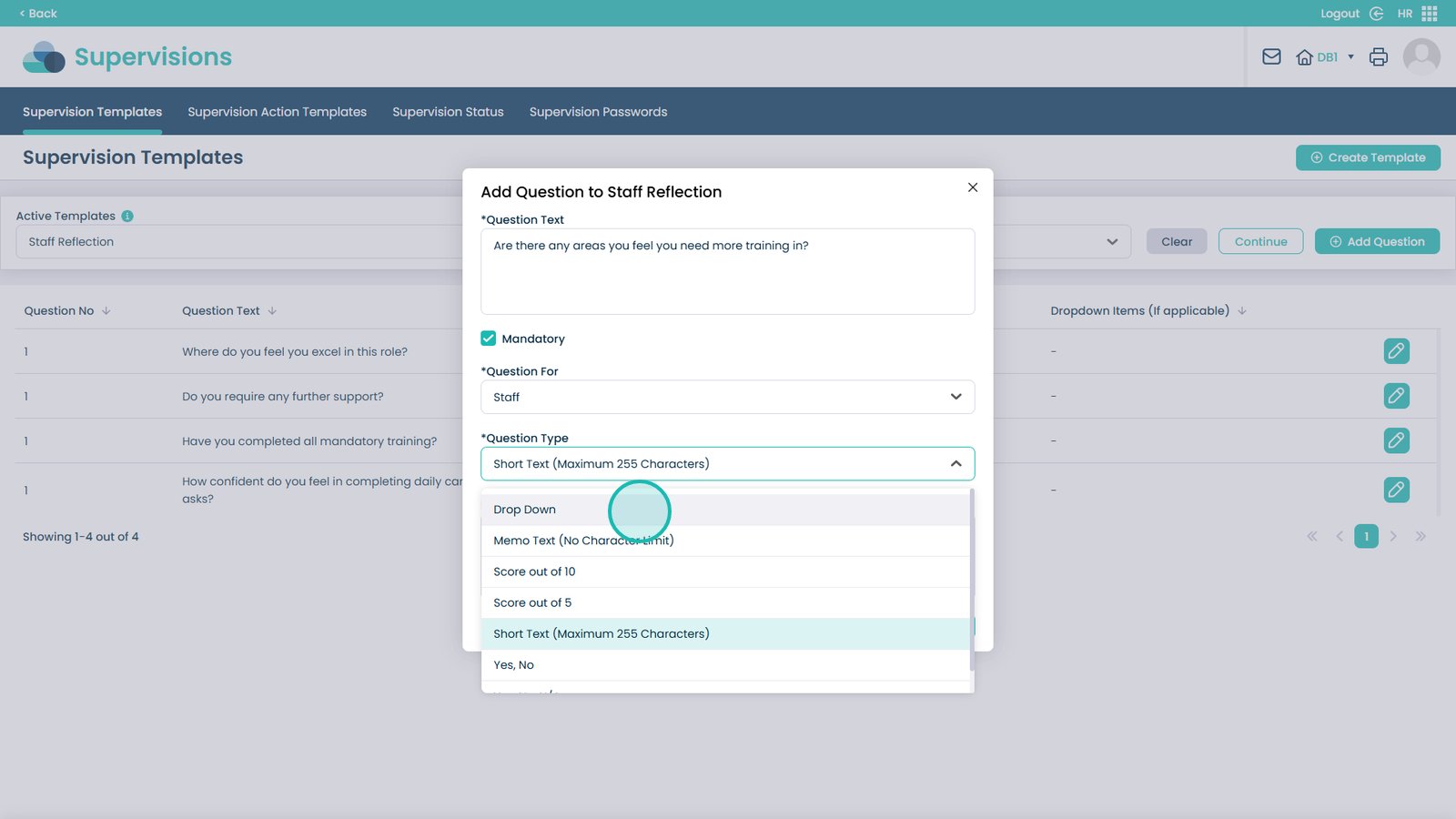Screen dimensions: 1456x819
Task: Edit question 'Where do you feel you excel'
Action: pyautogui.click(x=1396, y=351)
